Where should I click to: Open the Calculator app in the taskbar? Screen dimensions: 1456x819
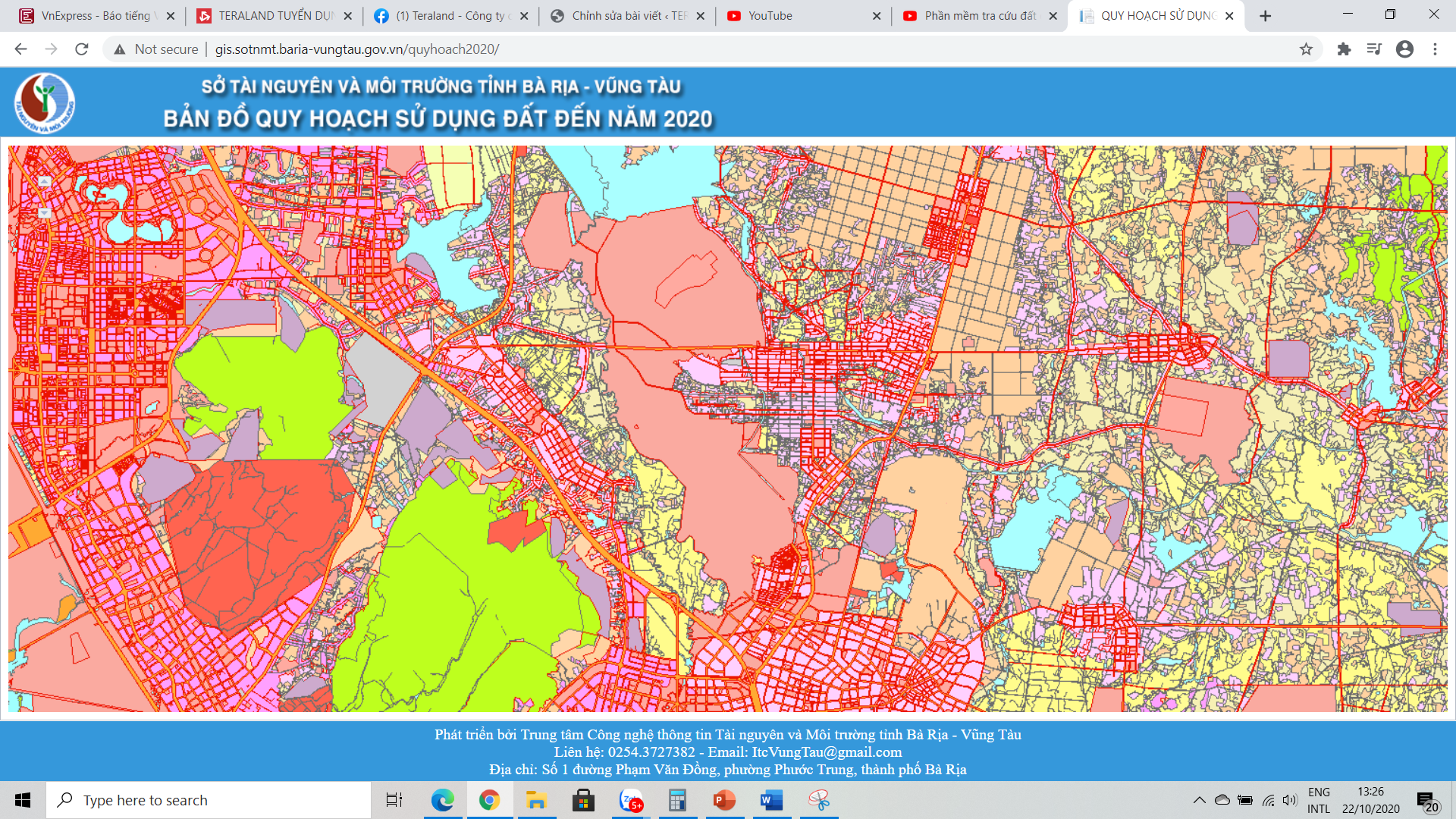[677, 800]
